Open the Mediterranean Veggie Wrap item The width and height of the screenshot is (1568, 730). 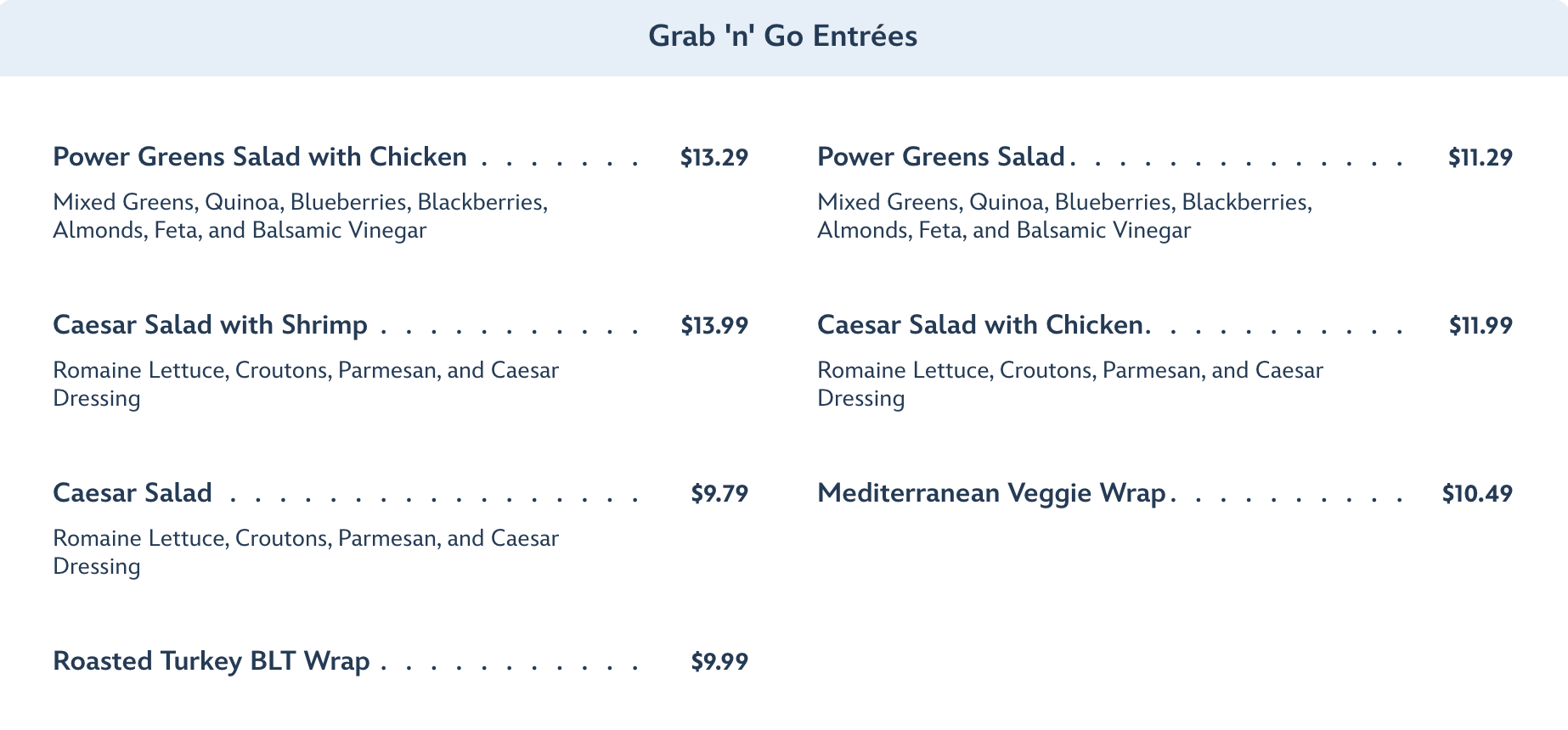pyautogui.click(x=990, y=493)
